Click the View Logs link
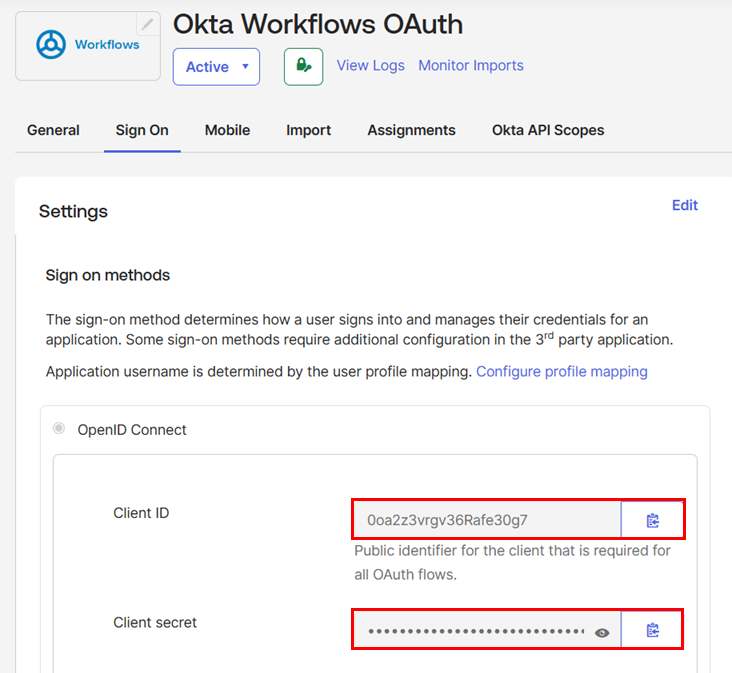The image size is (732, 673). [370, 65]
